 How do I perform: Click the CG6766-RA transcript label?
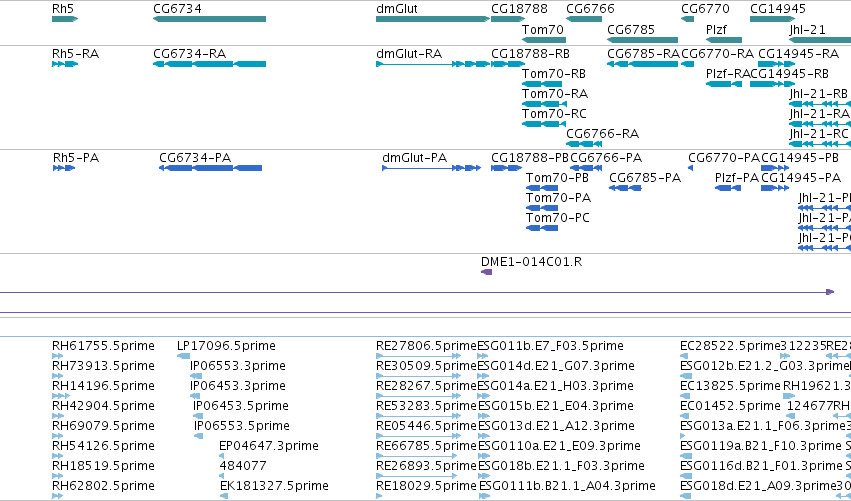pos(602,134)
